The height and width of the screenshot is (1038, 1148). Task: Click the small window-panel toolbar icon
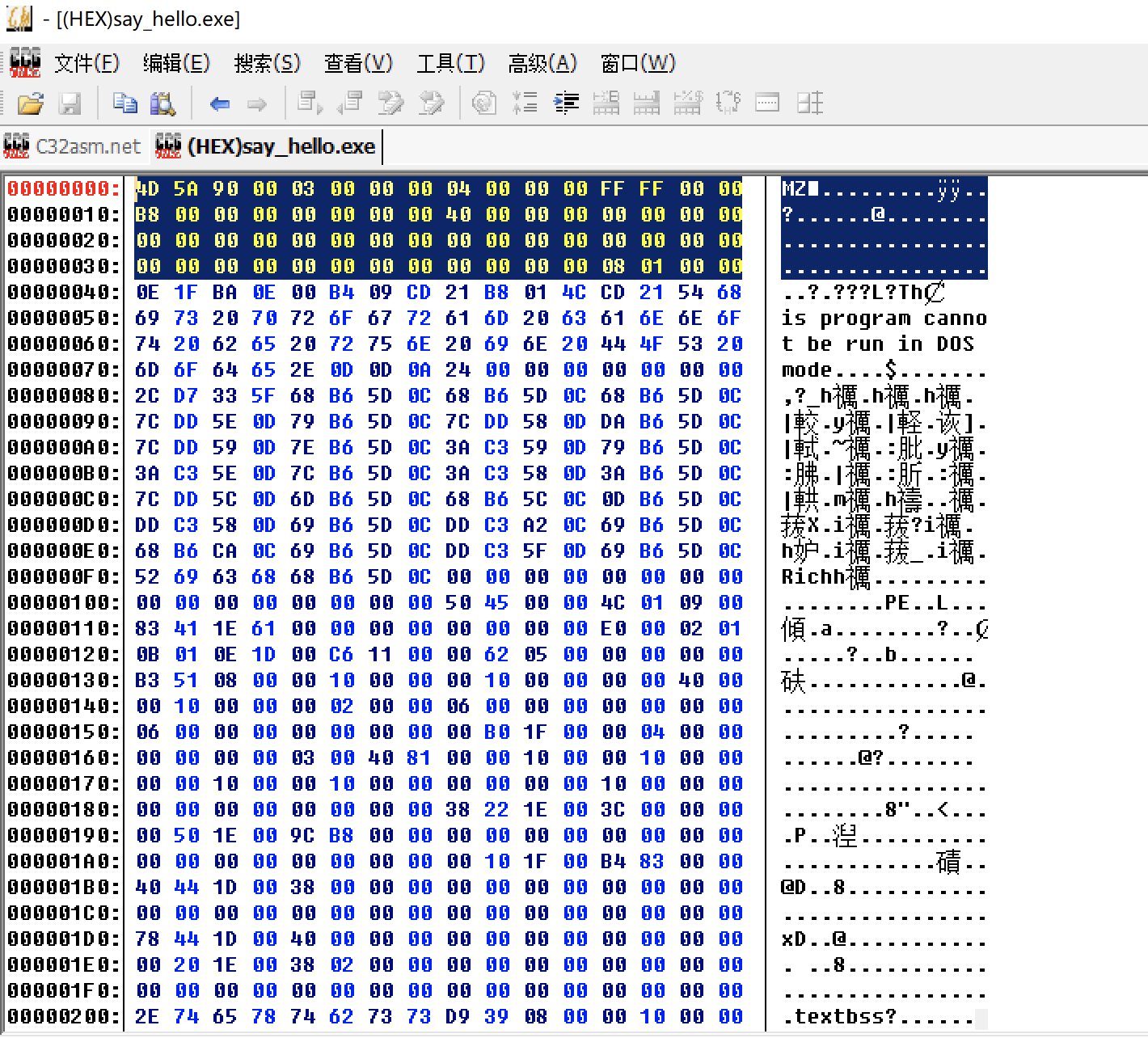click(767, 103)
